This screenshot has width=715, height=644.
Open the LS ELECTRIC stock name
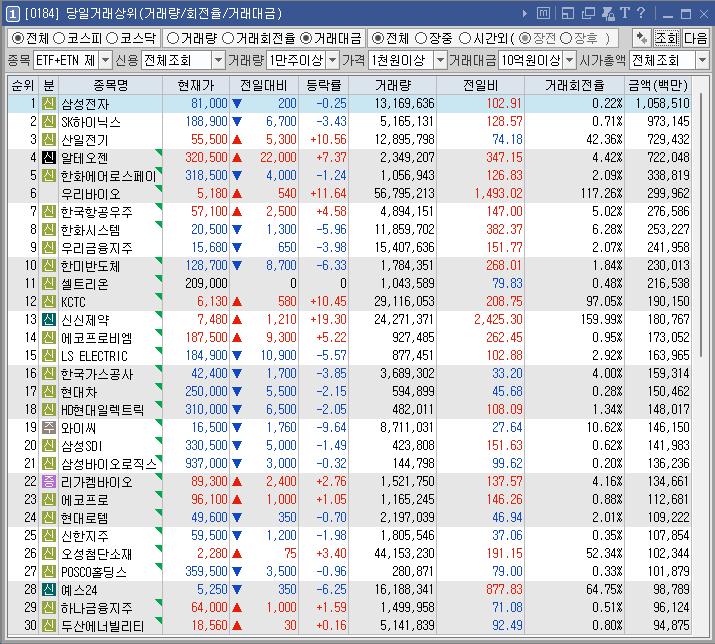(94, 356)
